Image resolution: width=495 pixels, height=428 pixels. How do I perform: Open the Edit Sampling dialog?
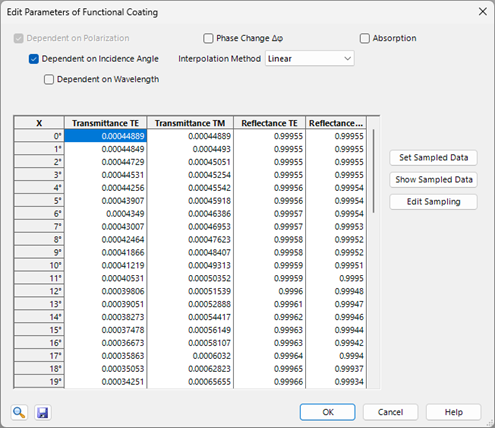tap(433, 202)
